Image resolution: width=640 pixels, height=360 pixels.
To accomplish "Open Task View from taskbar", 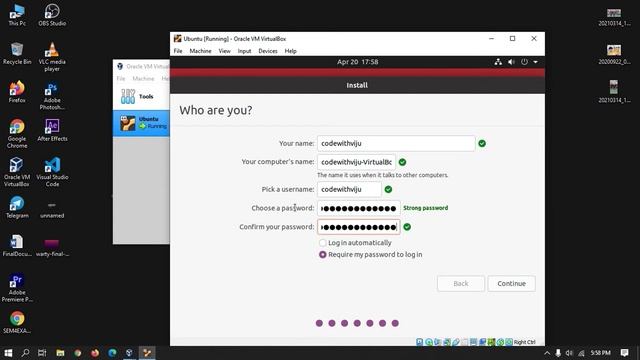I will click(42, 353).
